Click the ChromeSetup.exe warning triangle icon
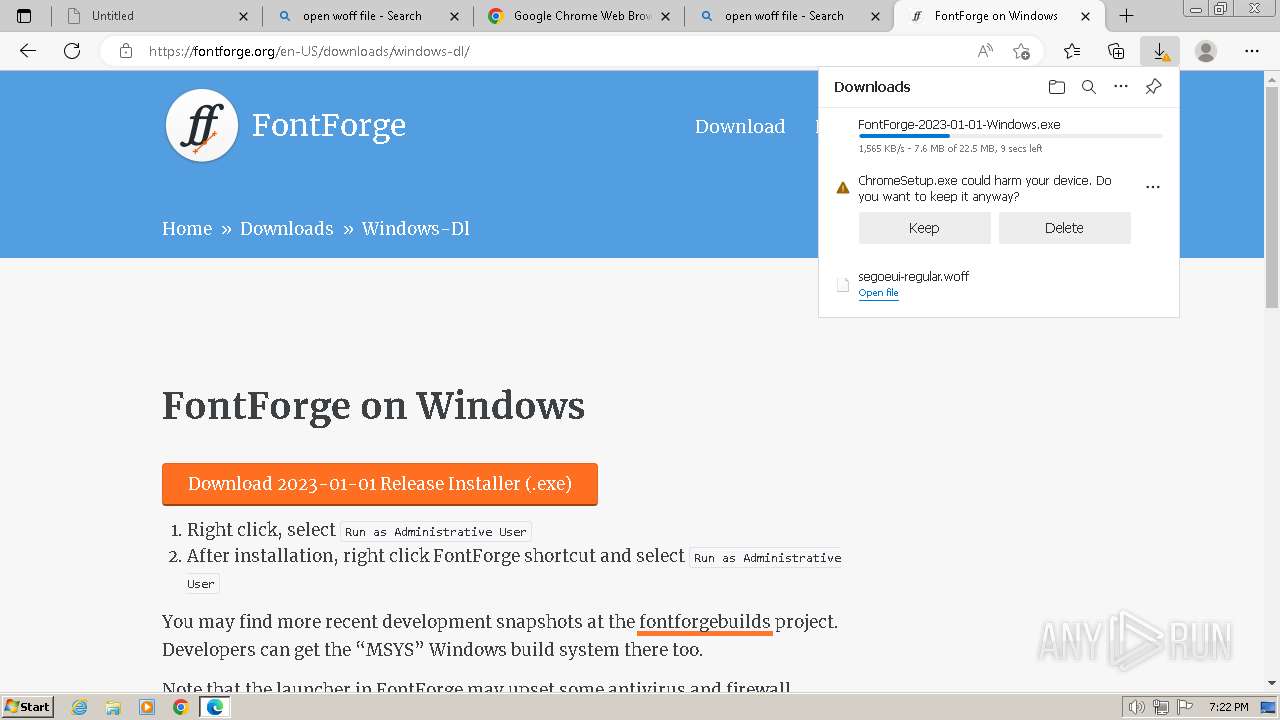The image size is (1280, 720). click(843, 187)
